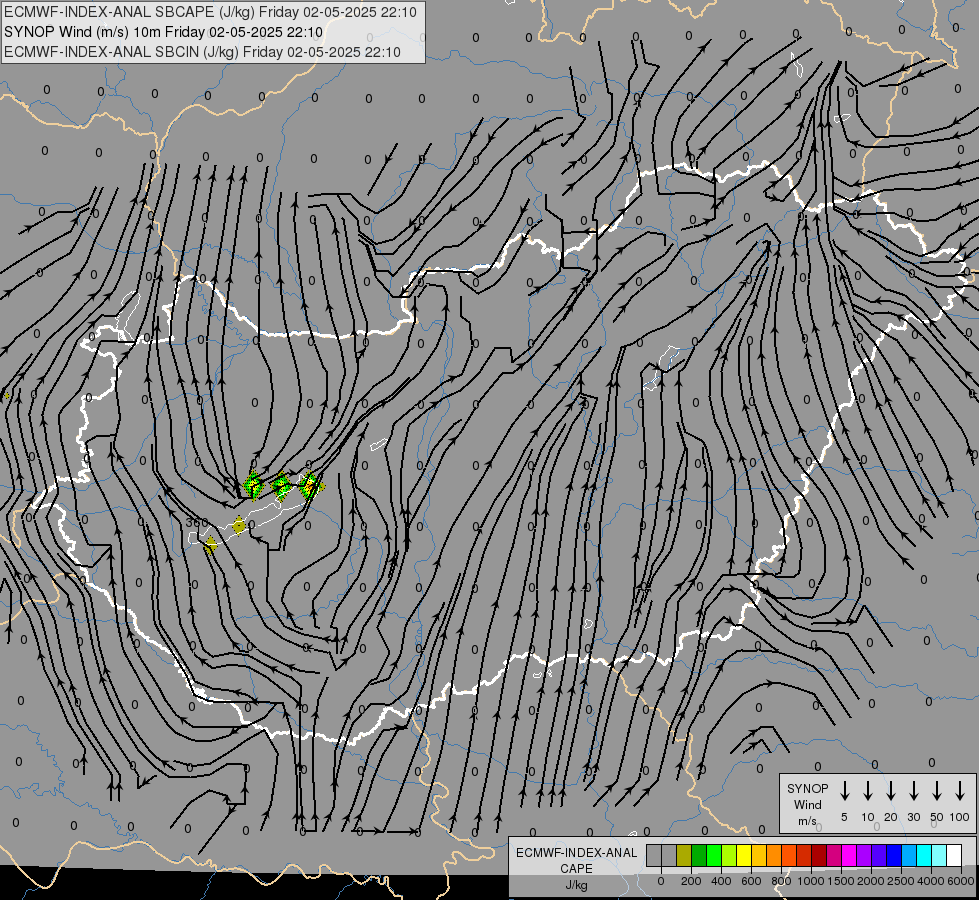Click the 2000 tick label on CAPE scale

871,881
